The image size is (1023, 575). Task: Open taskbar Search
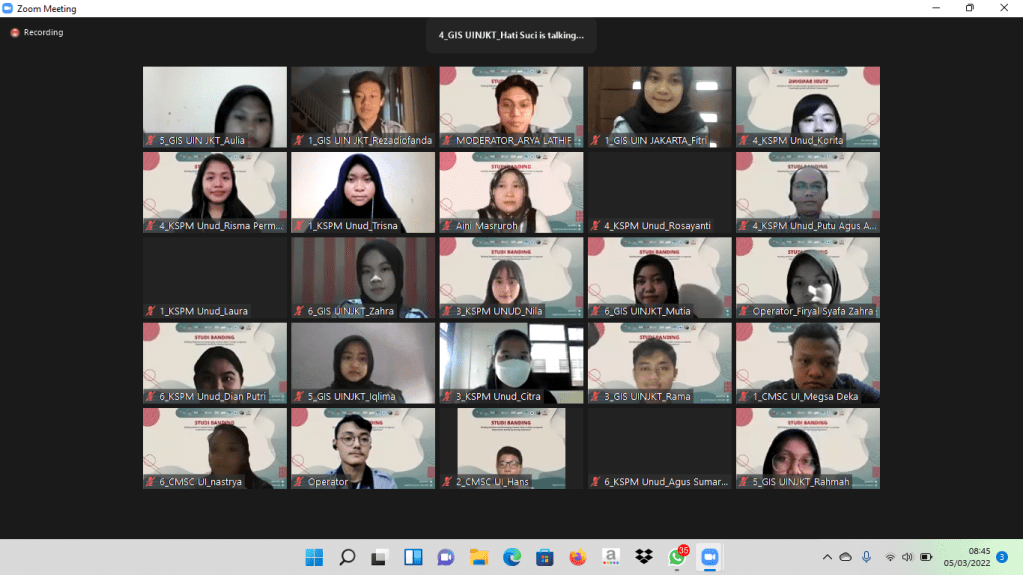pos(347,557)
